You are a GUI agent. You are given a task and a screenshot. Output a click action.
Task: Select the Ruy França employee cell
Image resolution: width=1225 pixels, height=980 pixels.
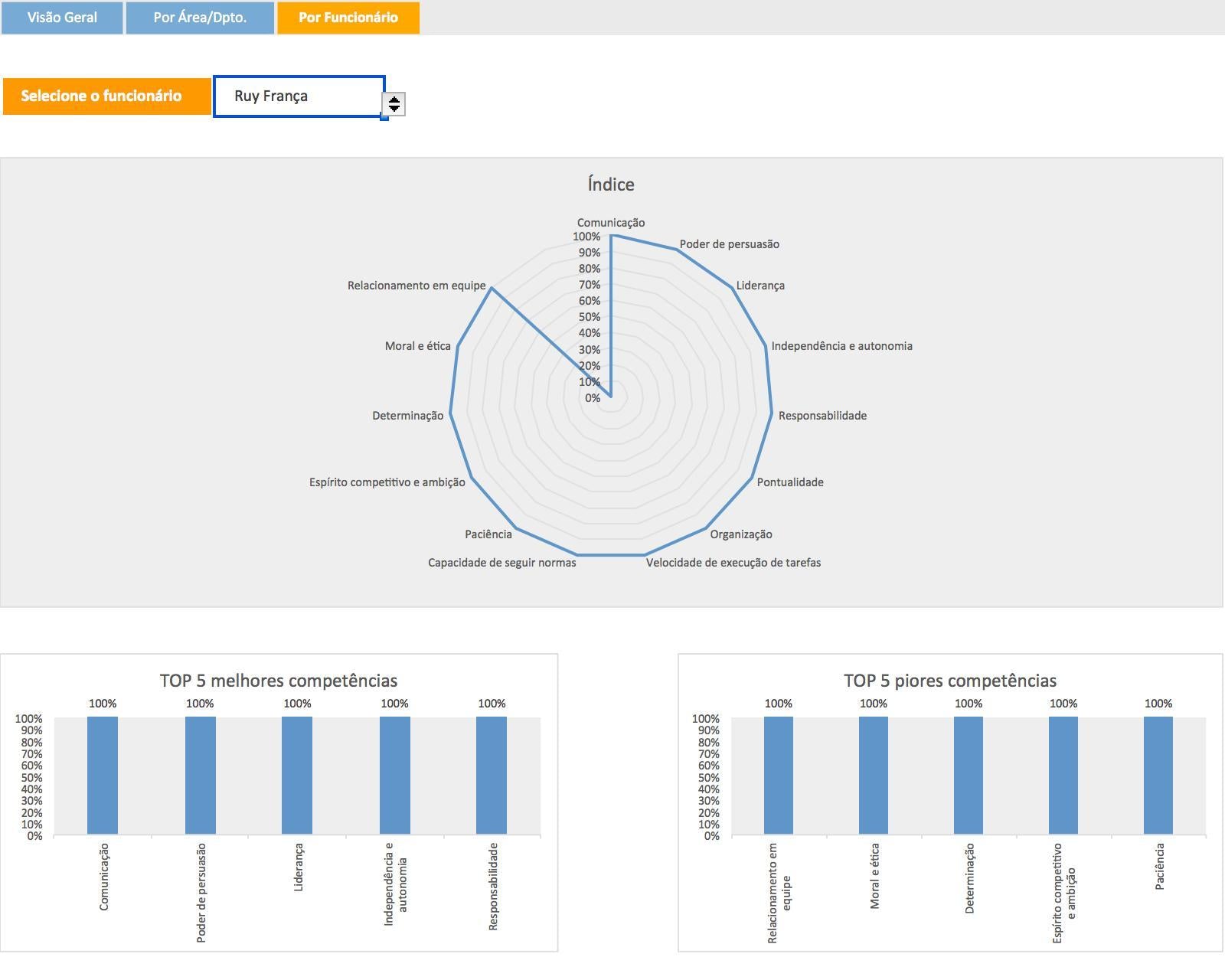point(298,96)
